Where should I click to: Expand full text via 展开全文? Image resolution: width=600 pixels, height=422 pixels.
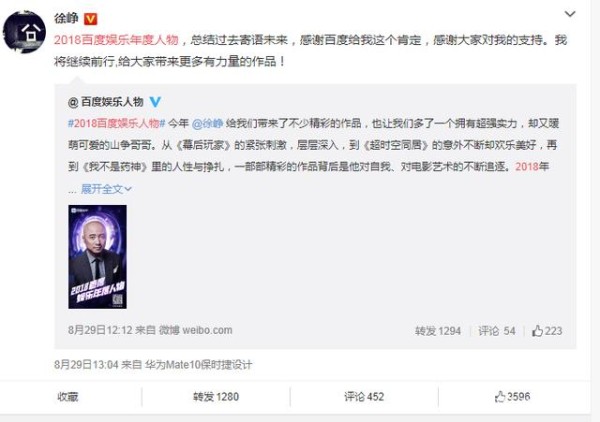point(106,189)
